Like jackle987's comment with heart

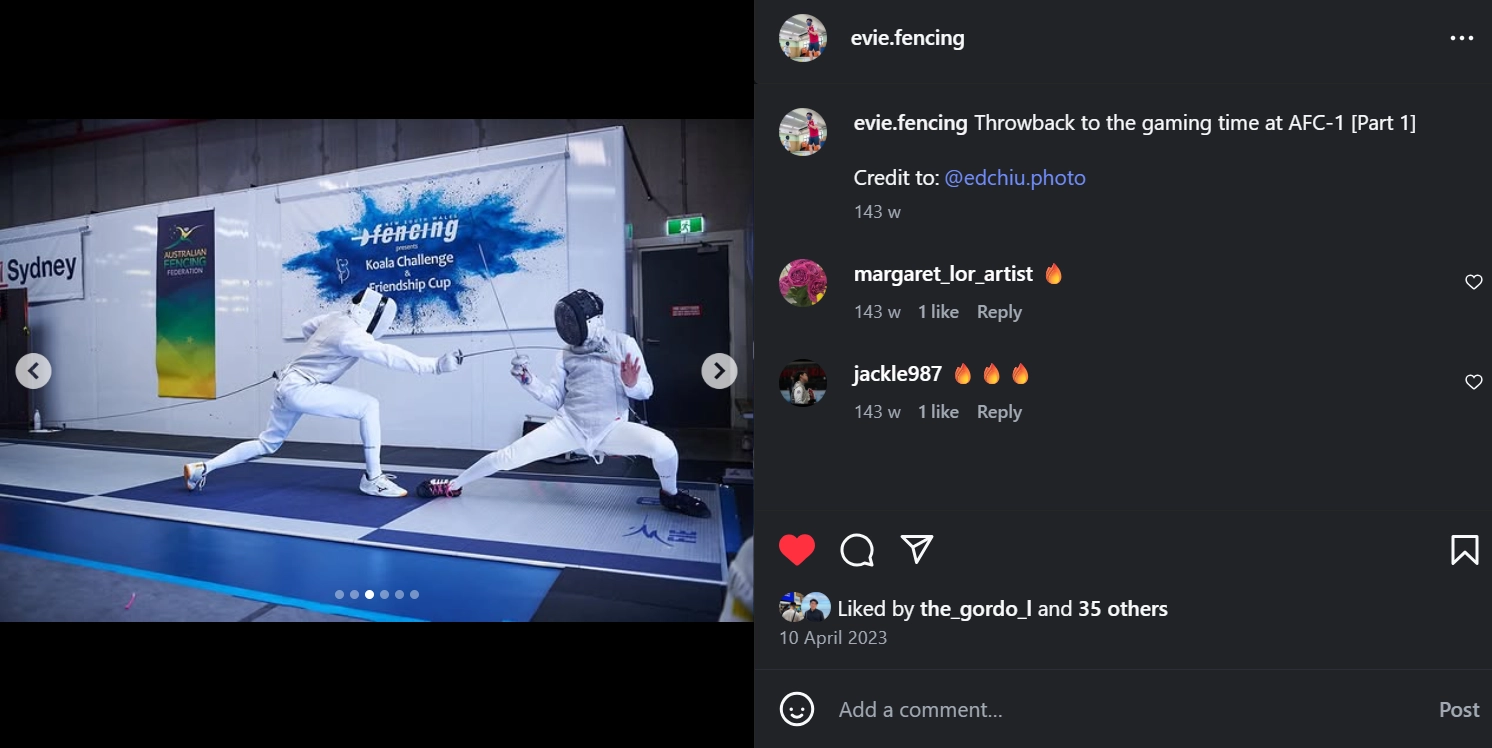pyautogui.click(x=1473, y=382)
